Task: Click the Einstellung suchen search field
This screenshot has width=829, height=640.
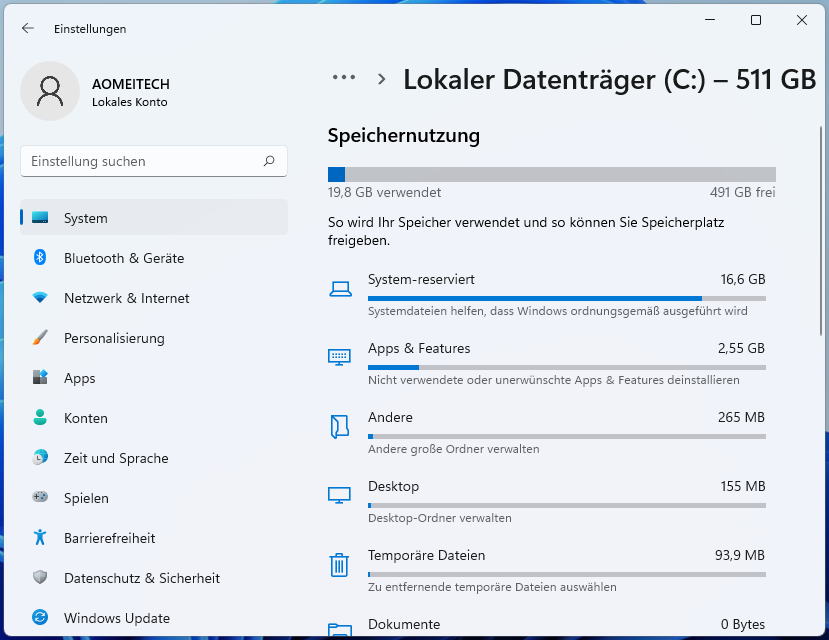Action: tap(145, 161)
